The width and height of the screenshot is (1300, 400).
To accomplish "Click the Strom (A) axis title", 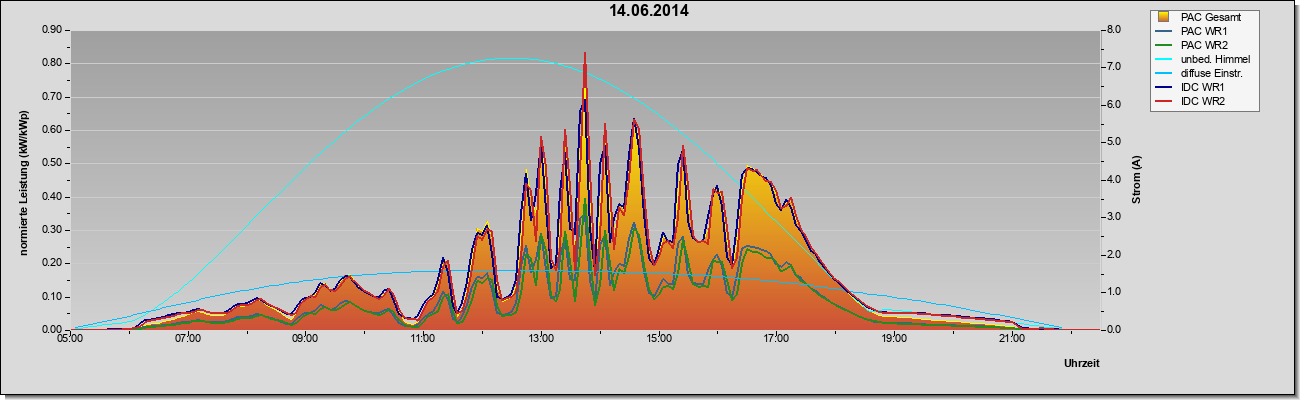I will click(1137, 180).
